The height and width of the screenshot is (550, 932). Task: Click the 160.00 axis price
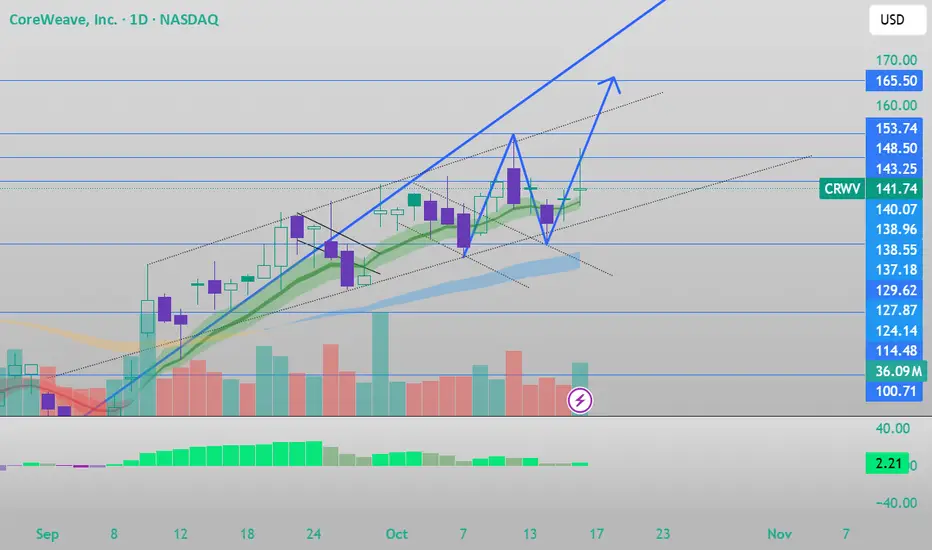pos(896,105)
